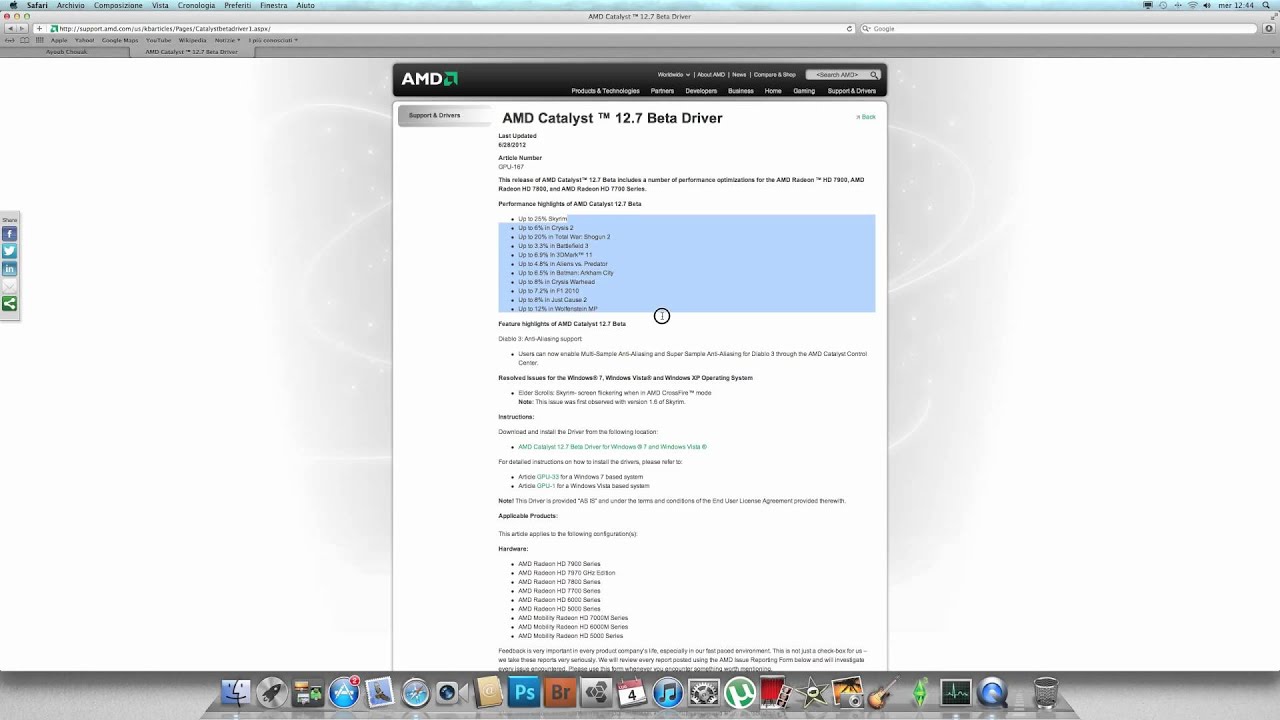Launch uTorrent from the Dock
The image size is (1280, 720).
coord(740,692)
